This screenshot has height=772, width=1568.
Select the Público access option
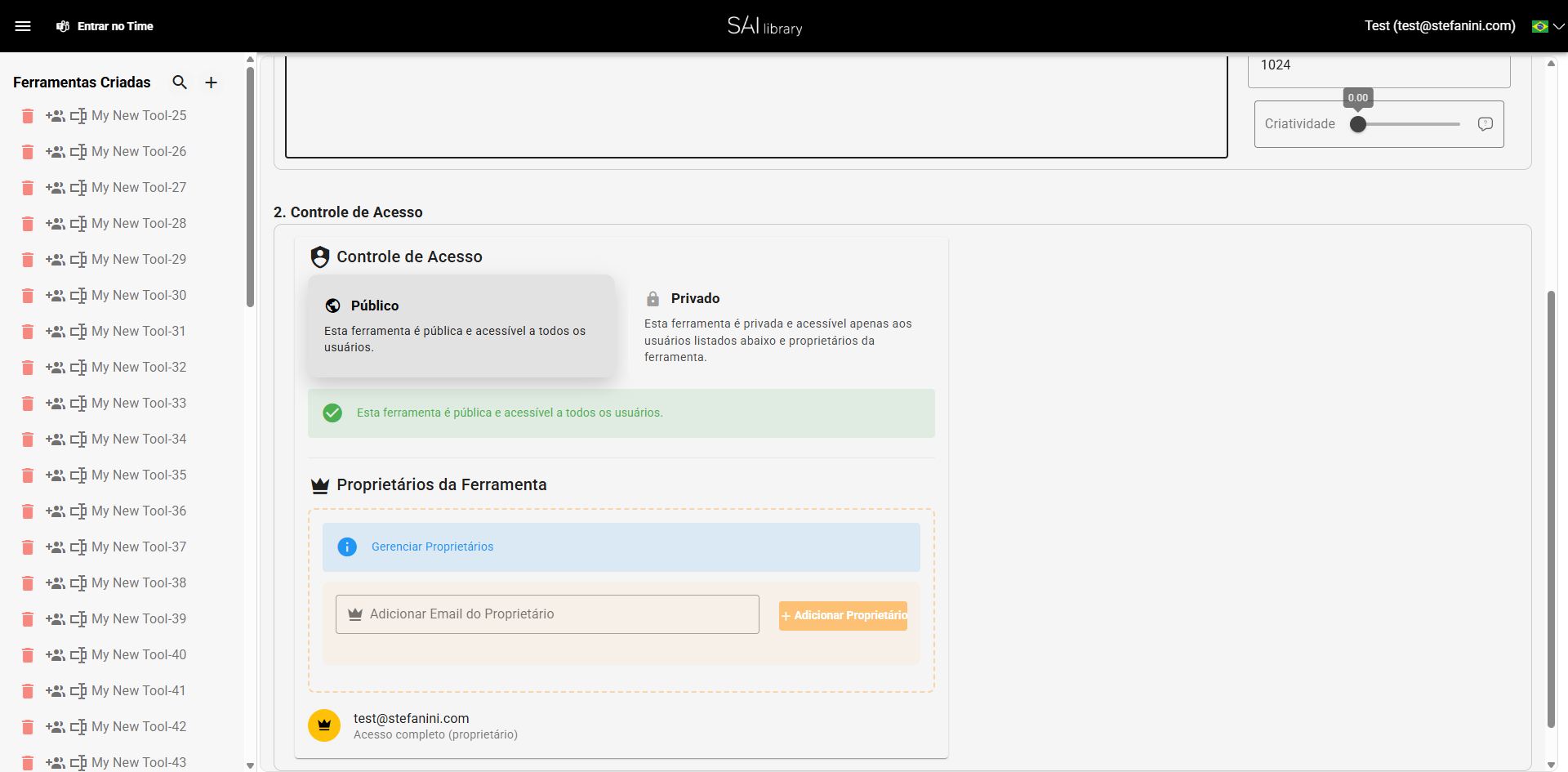tap(461, 327)
